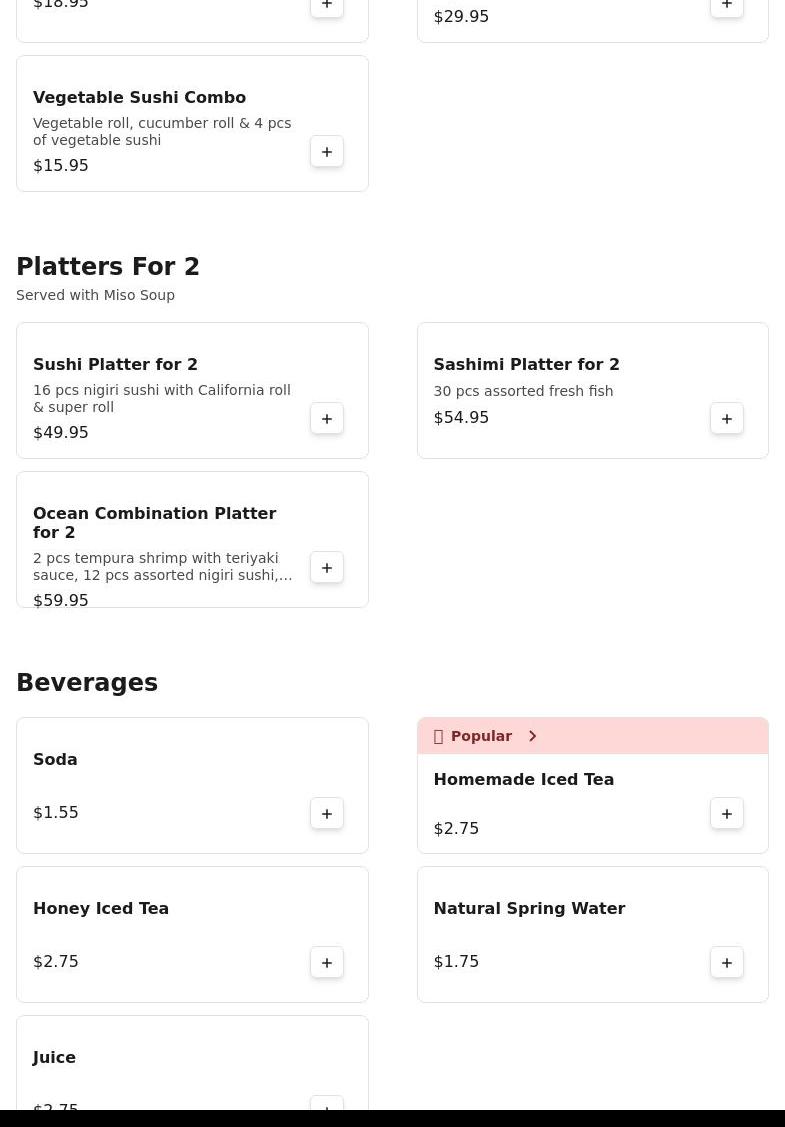Click the Homemade Iced Tea title

click(x=523, y=780)
